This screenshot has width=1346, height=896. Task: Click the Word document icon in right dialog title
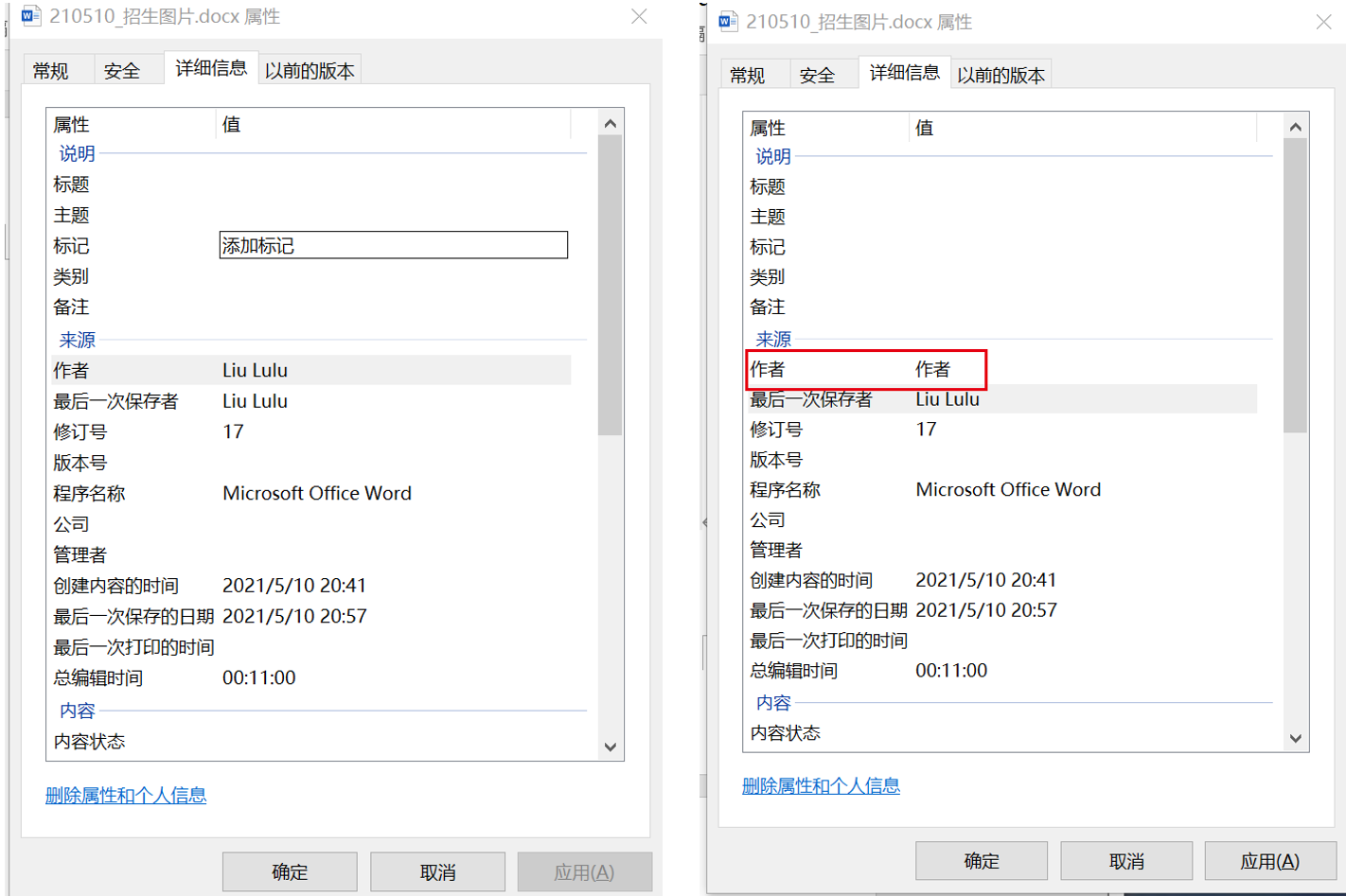pyautogui.click(x=728, y=21)
